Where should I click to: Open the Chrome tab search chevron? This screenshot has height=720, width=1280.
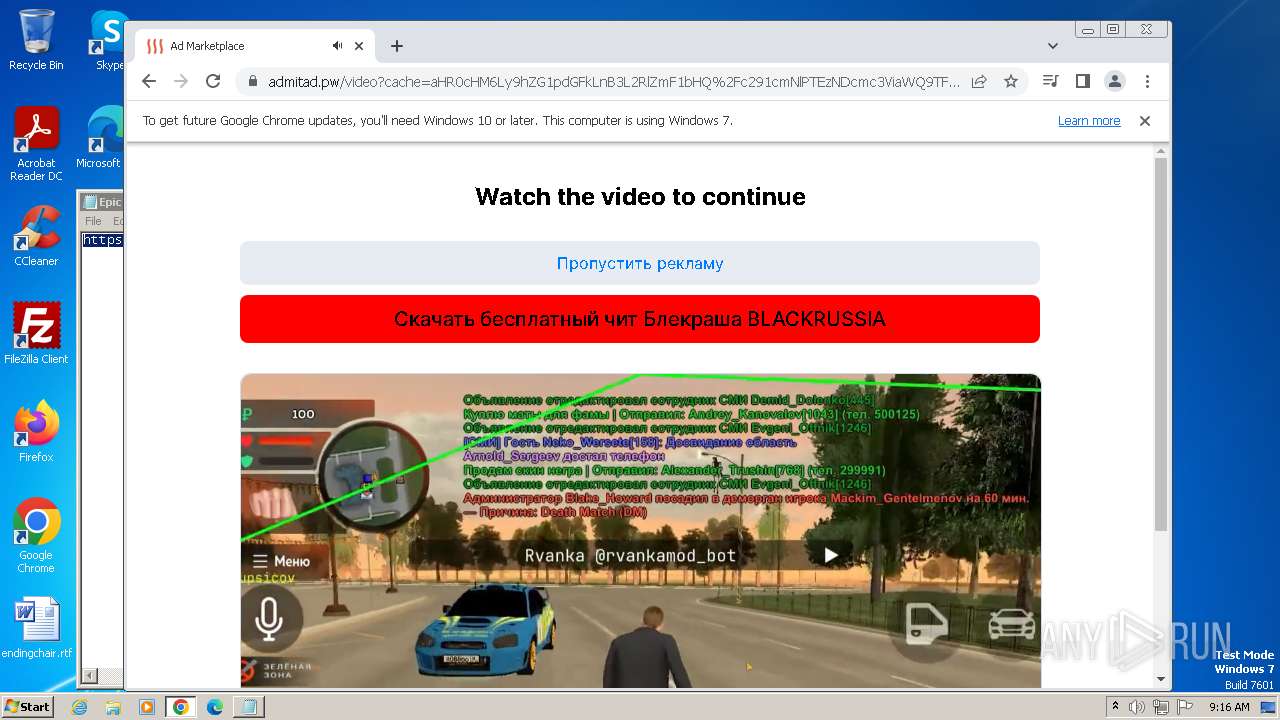pyautogui.click(x=1053, y=46)
